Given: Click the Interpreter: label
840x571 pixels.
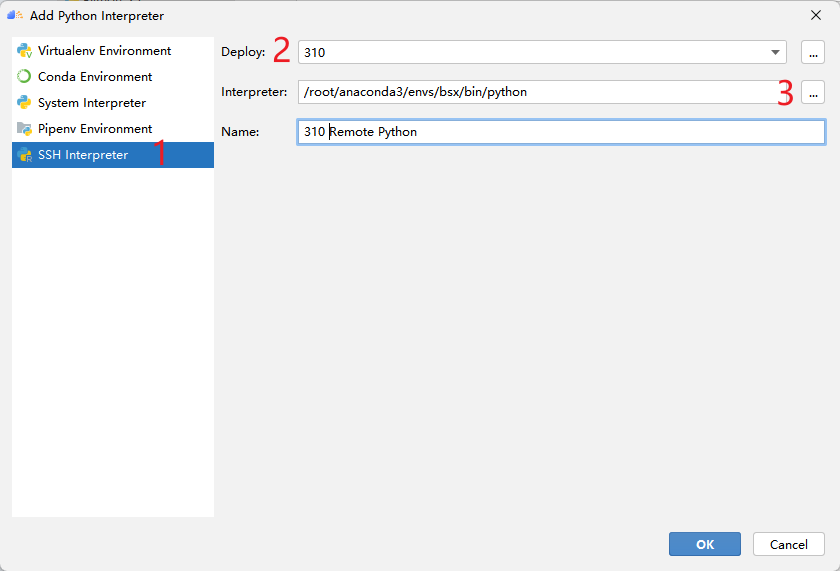Looking at the screenshot, I should (x=254, y=92).
